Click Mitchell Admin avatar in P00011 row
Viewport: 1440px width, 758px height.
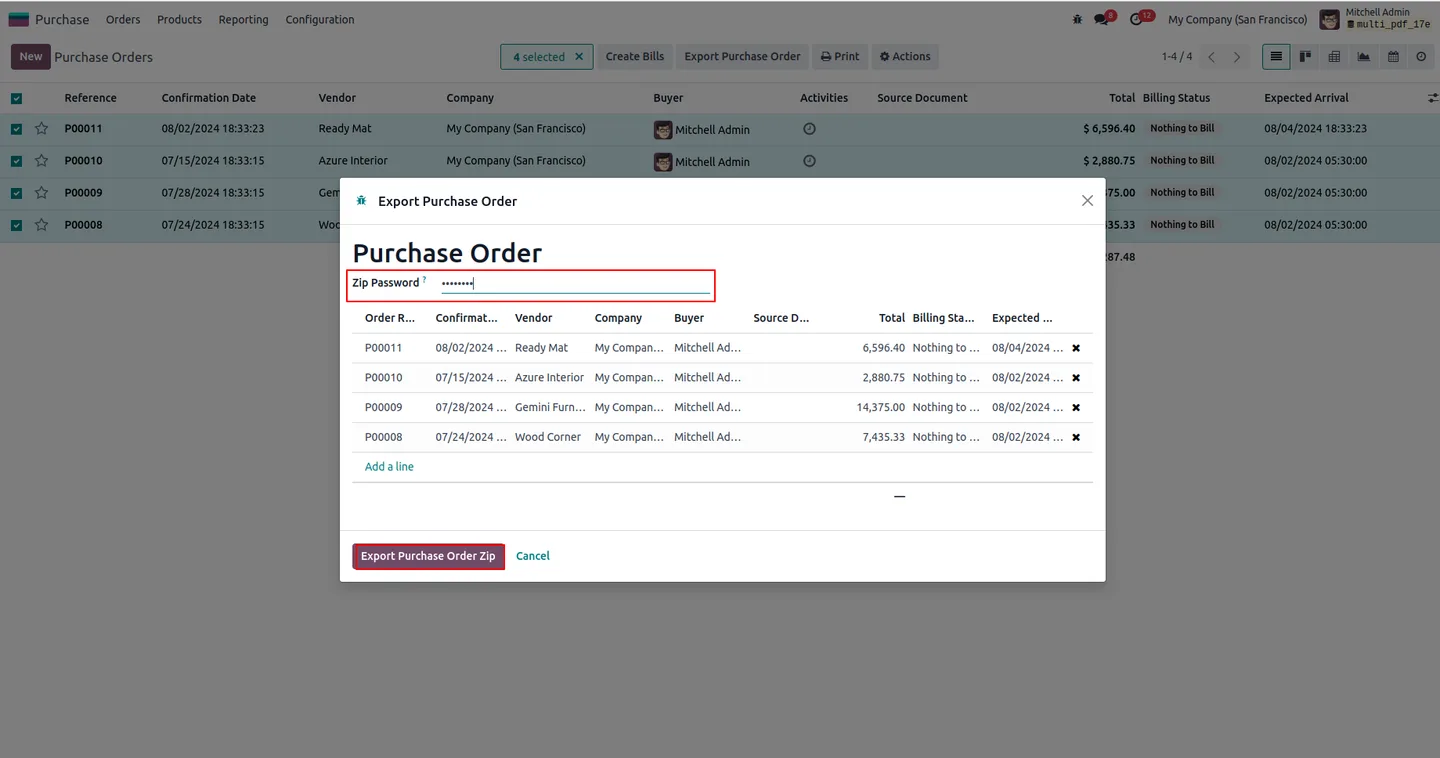coord(662,130)
